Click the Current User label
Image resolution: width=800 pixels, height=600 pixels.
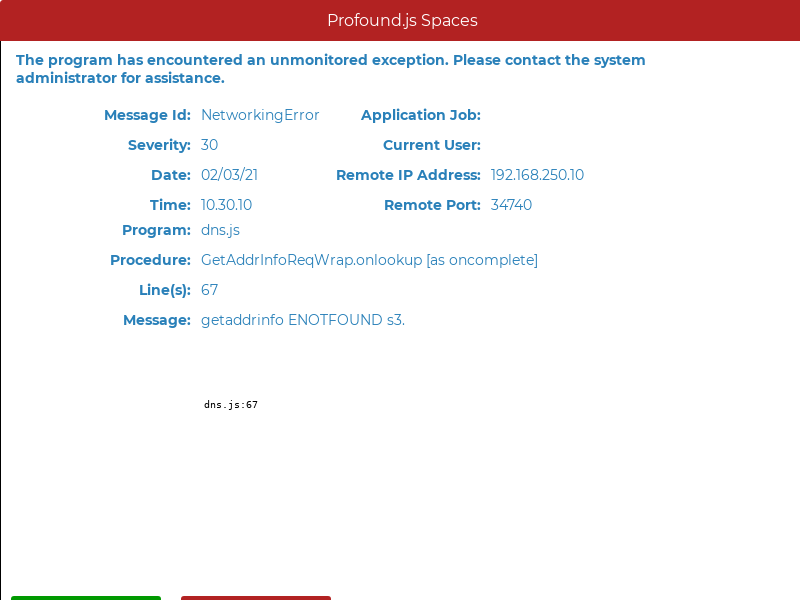(x=431, y=145)
